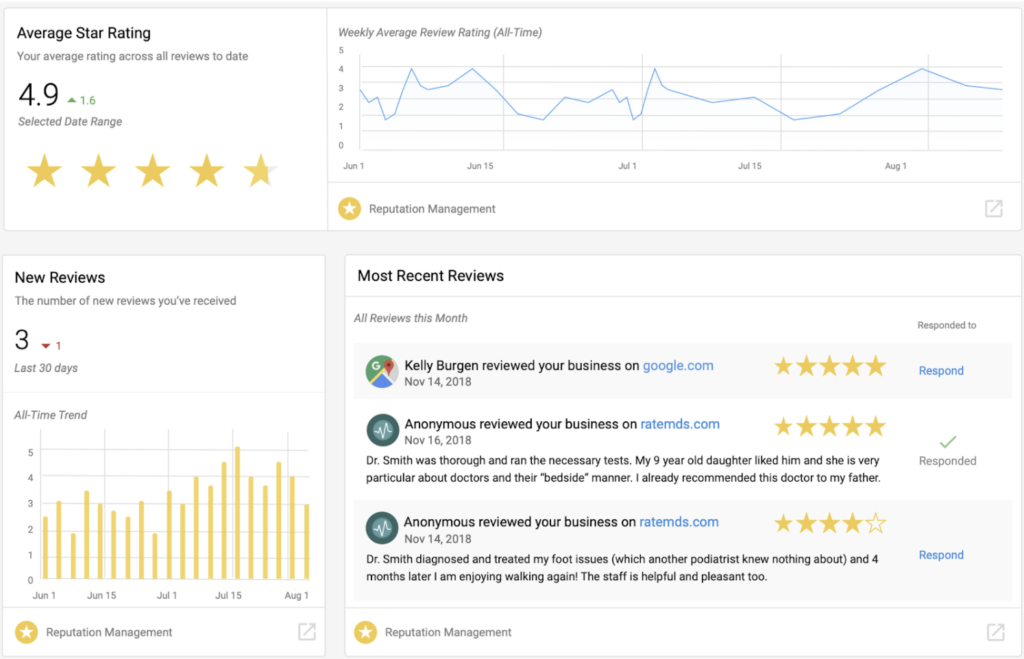Click red down arrow next to 3 new reviews
The width and height of the screenshot is (1024, 659).
click(45, 346)
